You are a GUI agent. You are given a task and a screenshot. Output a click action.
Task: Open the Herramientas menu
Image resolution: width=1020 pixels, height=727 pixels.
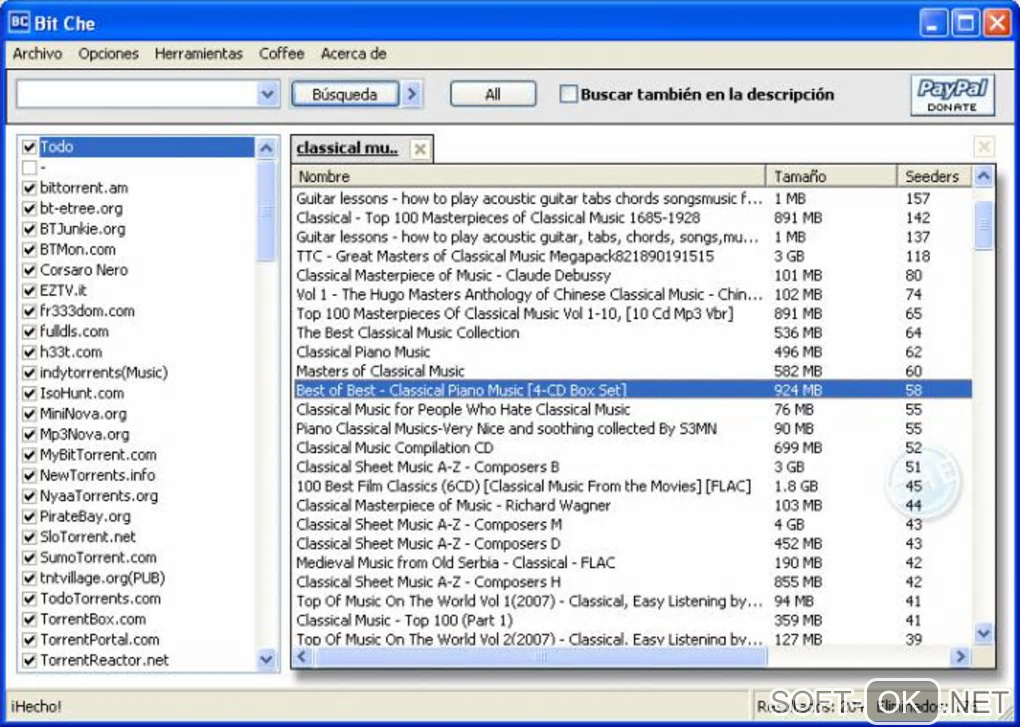(198, 53)
